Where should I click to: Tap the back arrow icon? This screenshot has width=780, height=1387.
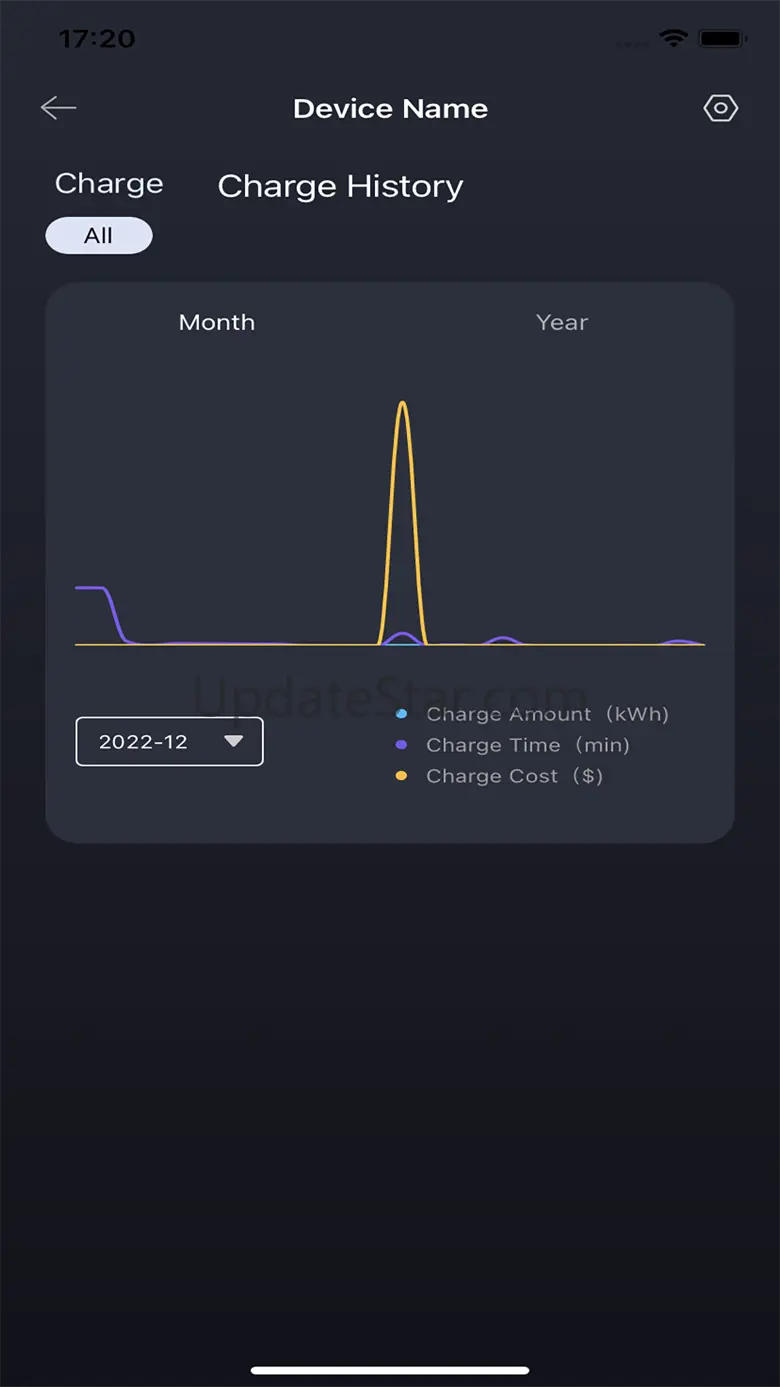click(58, 108)
